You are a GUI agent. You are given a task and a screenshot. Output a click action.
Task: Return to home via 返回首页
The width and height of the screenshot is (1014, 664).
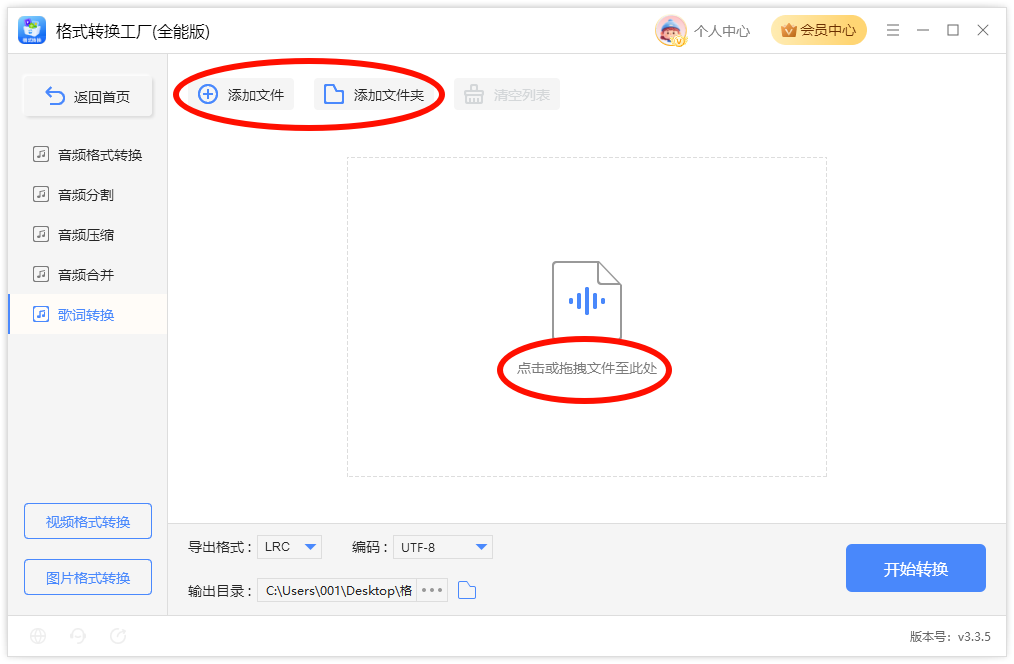pyautogui.click(x=88, y=96)
